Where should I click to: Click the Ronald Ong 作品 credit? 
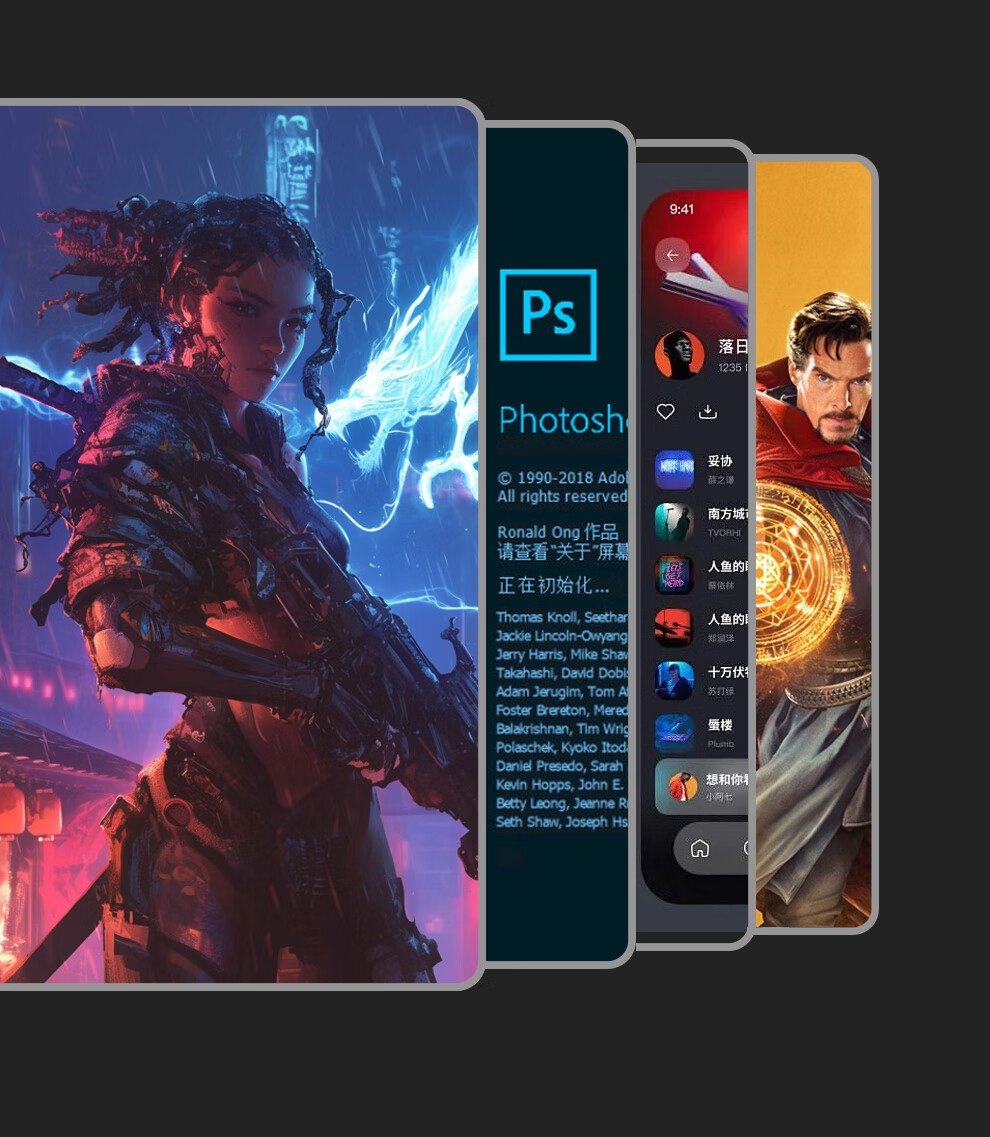pos(558,532)
